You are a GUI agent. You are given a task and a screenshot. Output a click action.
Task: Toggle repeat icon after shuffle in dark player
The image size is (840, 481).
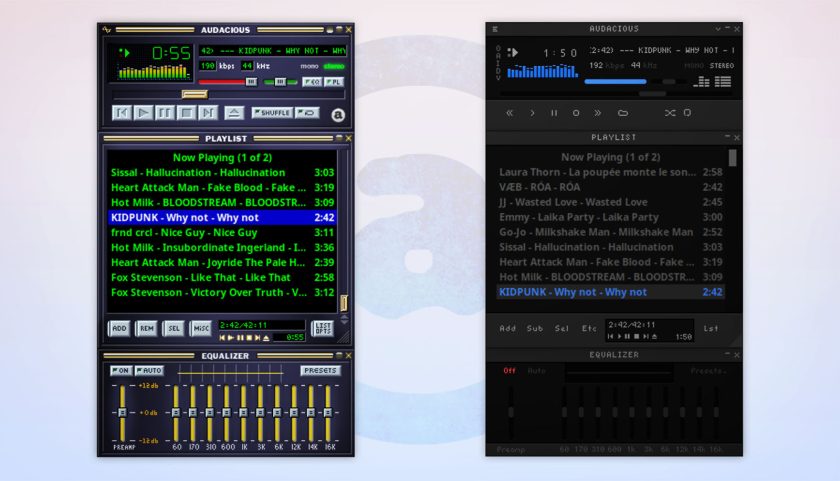coord(687,113)
